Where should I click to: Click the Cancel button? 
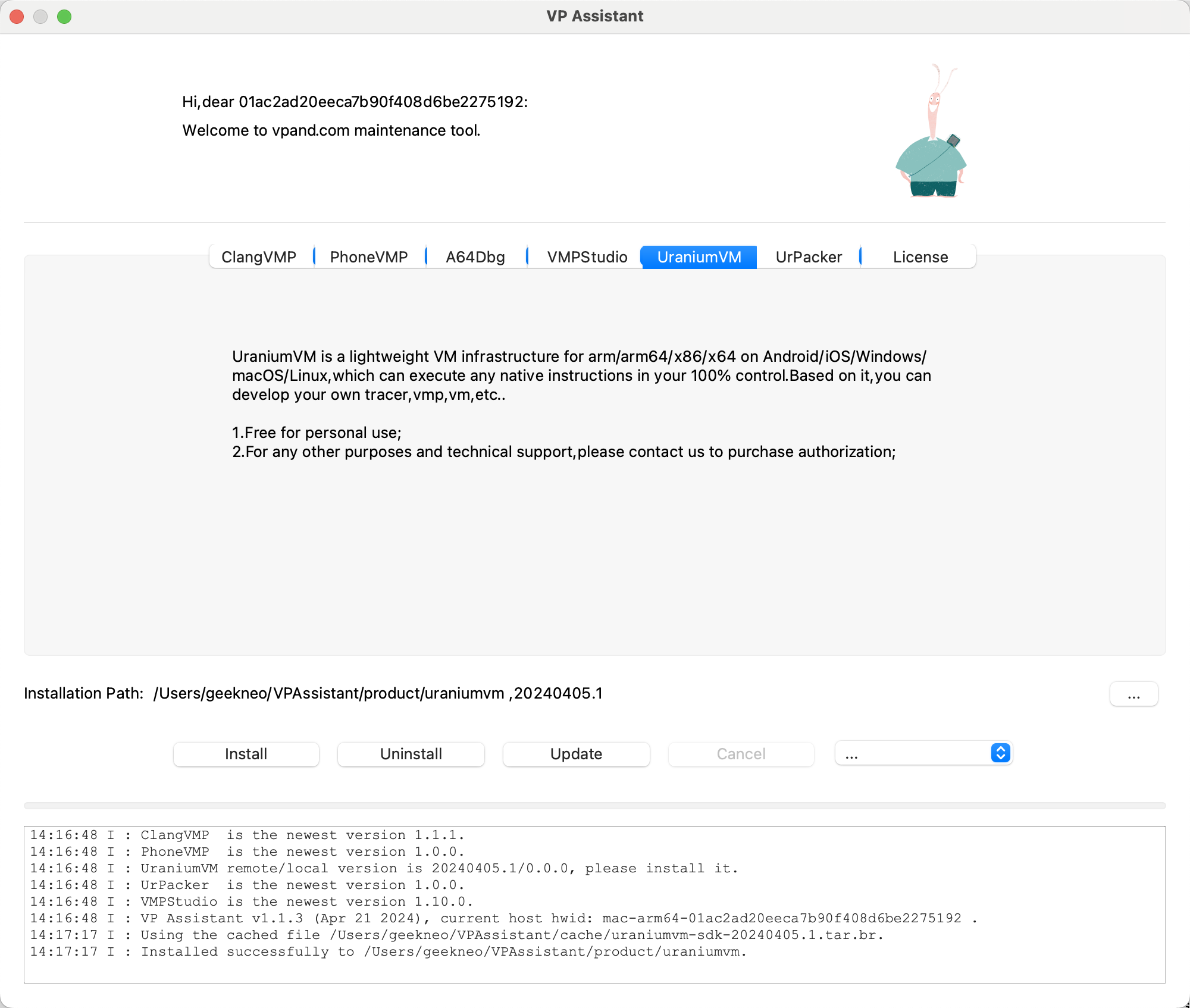[741, 754]
